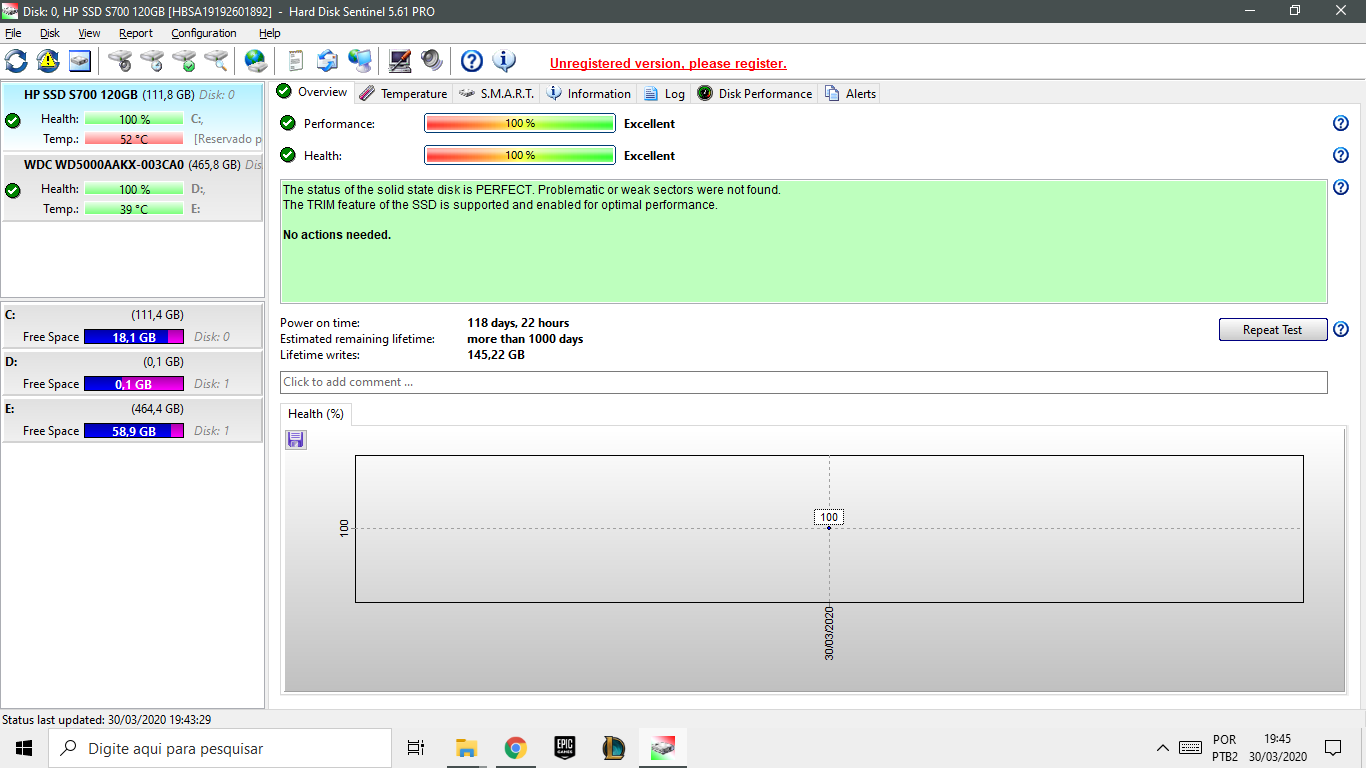Click the disk with stethoscope test icon

[x=120, y=61]
